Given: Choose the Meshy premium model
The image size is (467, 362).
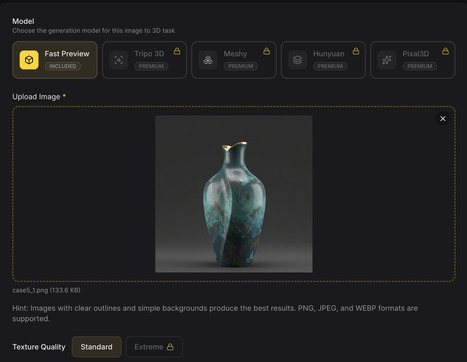Looking at the screenshot, I should (x=234, y=60).
